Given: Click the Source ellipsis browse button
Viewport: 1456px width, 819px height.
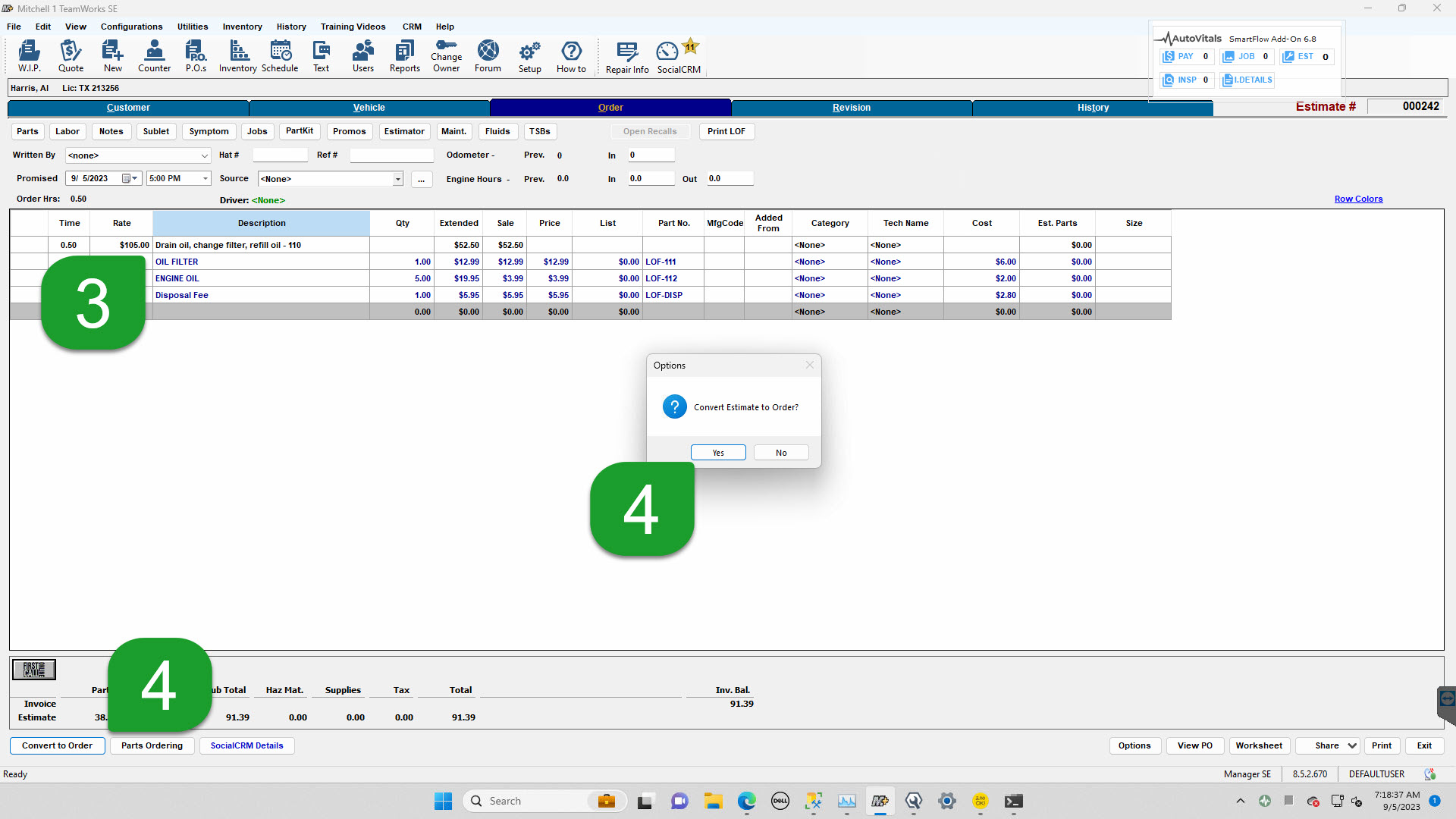Looking at the screenshot, I should click(x=422, y=180).
